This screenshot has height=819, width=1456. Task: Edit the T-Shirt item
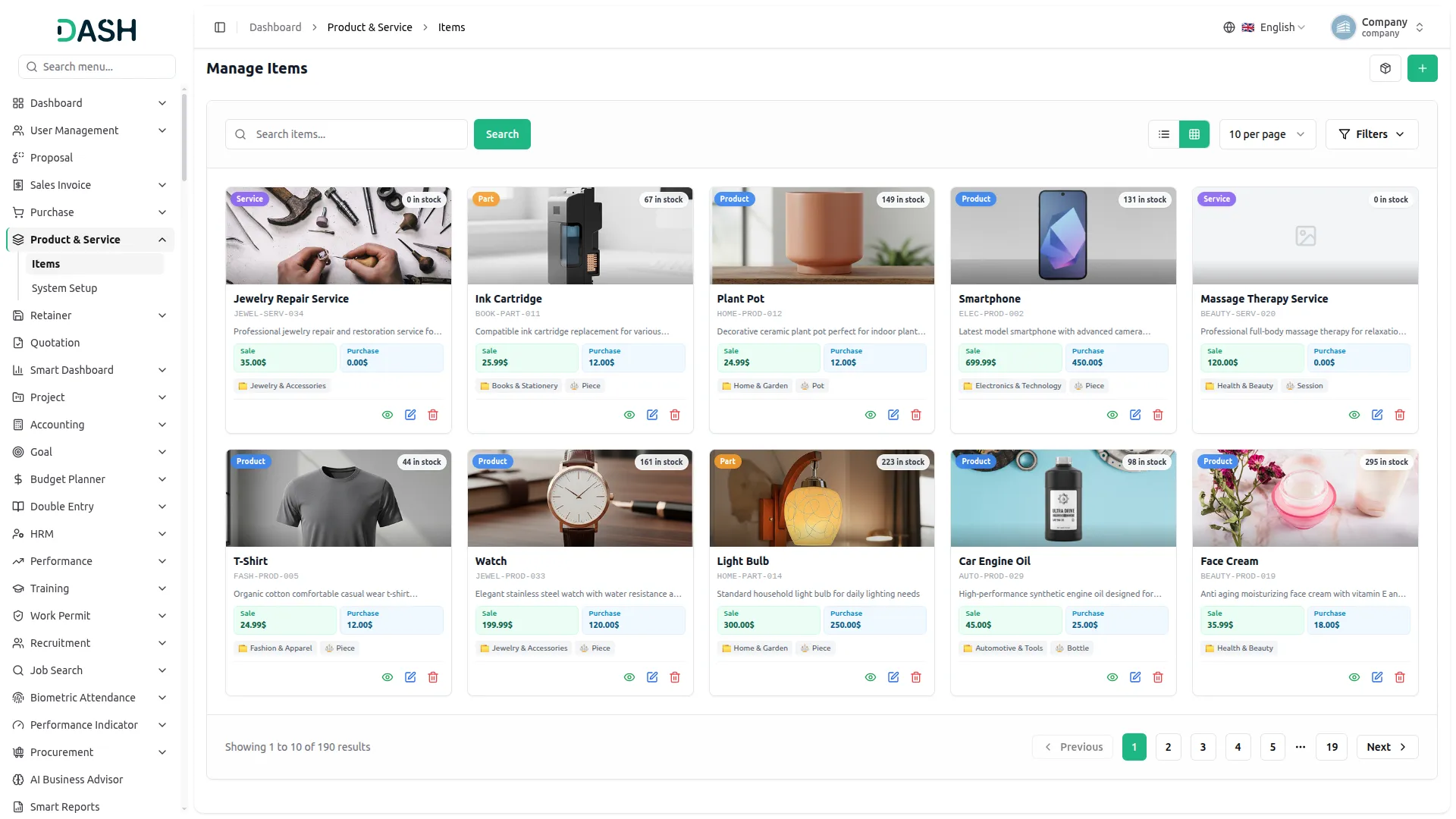(x=410, y=677)
